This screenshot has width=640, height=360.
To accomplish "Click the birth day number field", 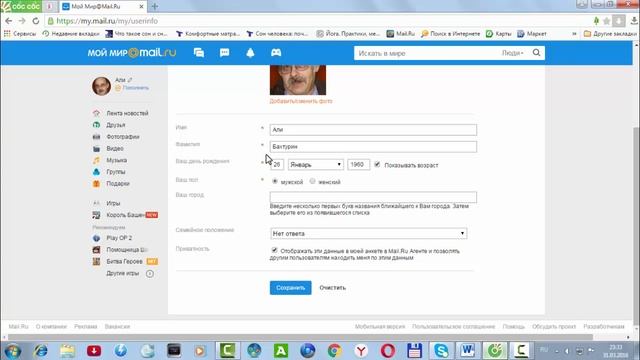I will click(x=277, y=164).
